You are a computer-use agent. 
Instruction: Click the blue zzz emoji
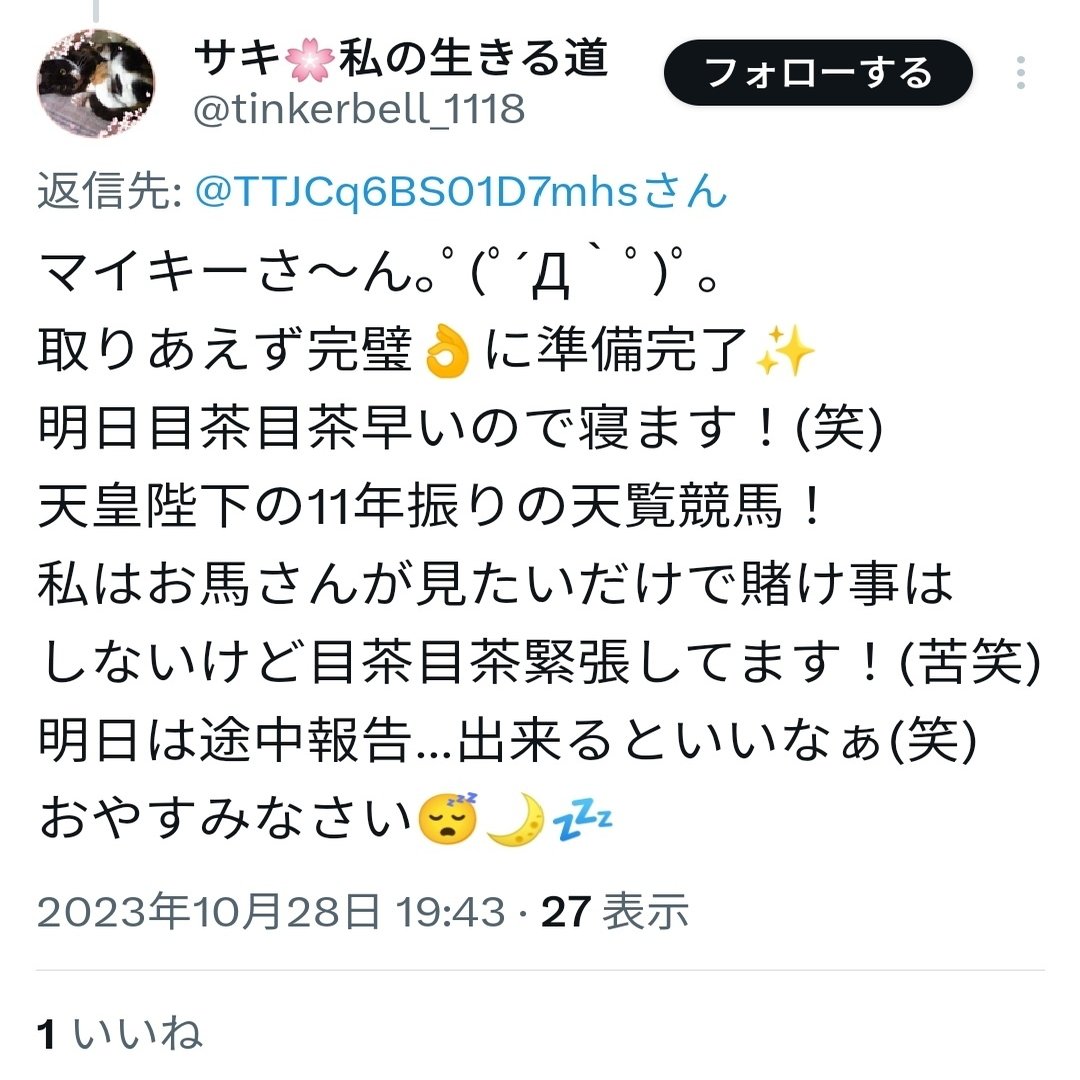pyautogui.click(x=582, y=818)
